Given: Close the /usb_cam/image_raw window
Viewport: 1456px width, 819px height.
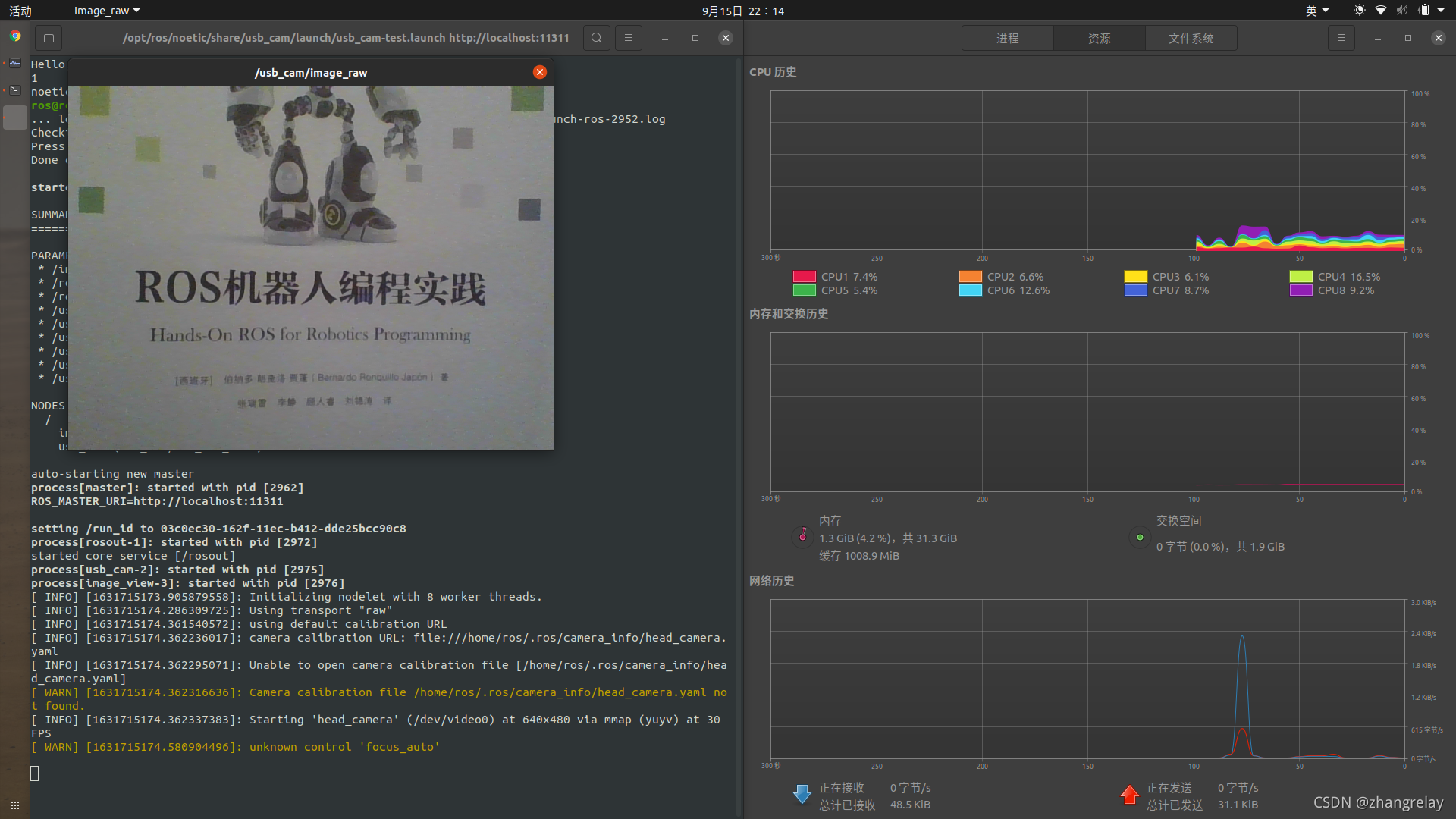Looking at the screenshot, I should [x=540, y=72].
